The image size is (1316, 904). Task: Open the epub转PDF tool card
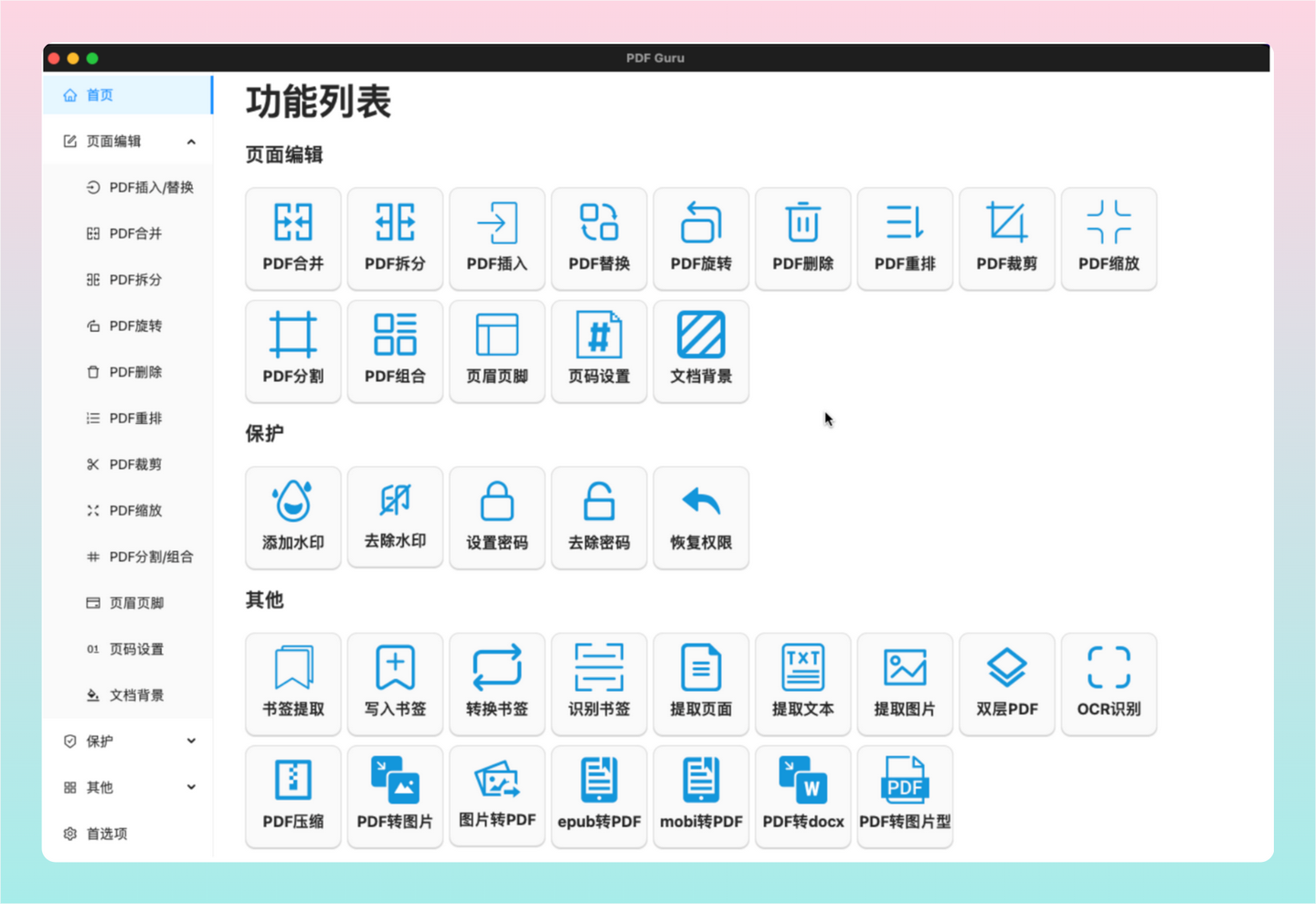[x=600, y=797]
